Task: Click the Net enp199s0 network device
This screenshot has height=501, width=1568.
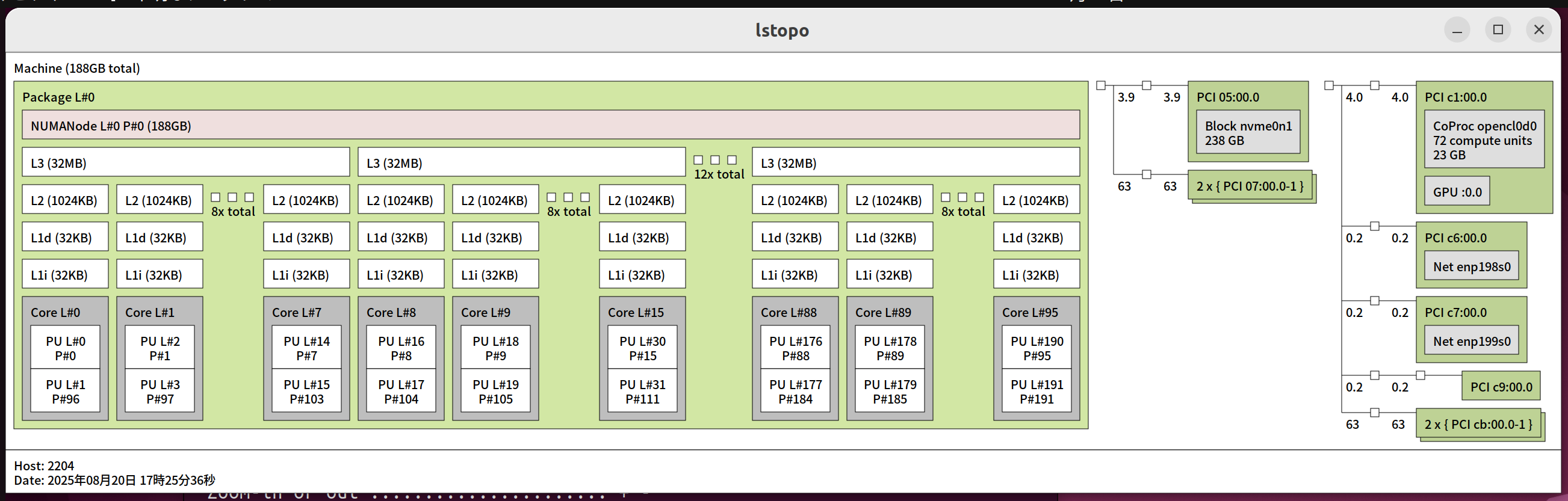Action: point(1470,341)
